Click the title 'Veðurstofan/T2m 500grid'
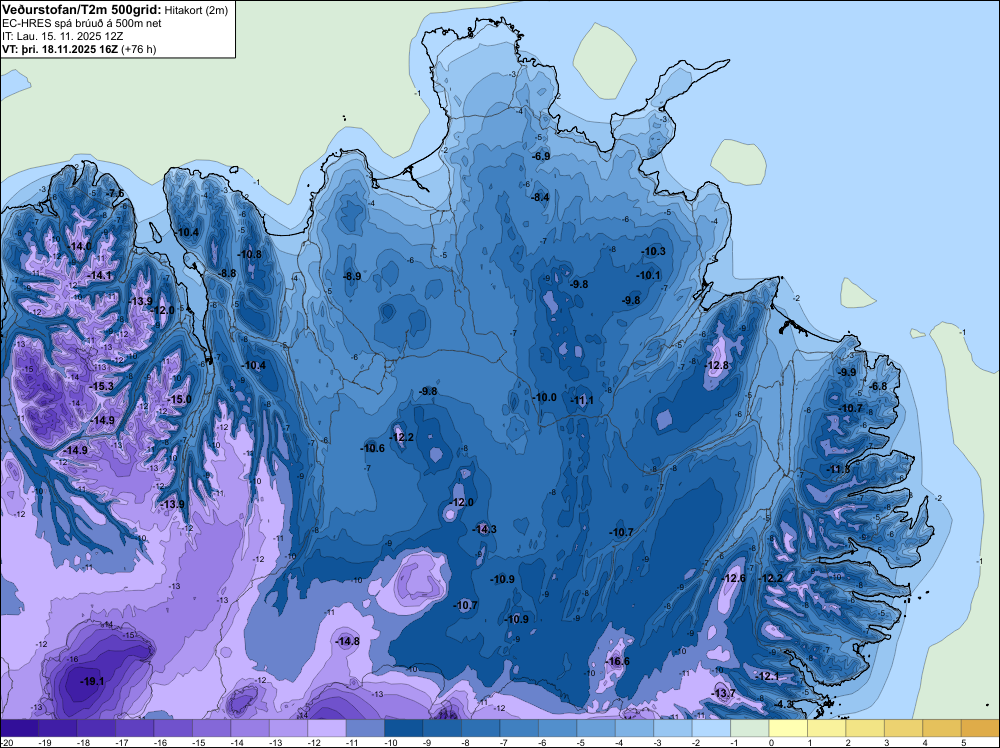1000x748 pixels. [x=81, y=9]
